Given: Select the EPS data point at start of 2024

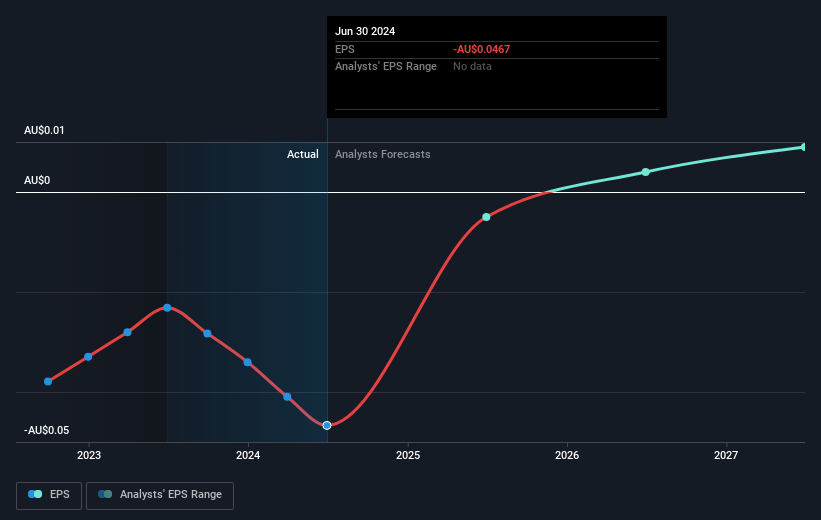Looking at the screenshot, I should coord(248,362).
